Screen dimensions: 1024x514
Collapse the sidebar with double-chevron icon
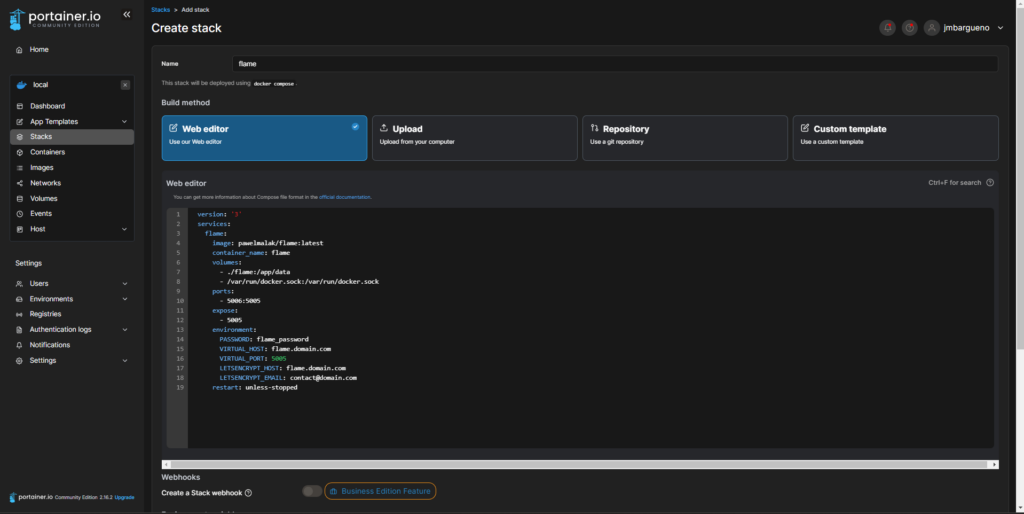[x=127, y=14]
